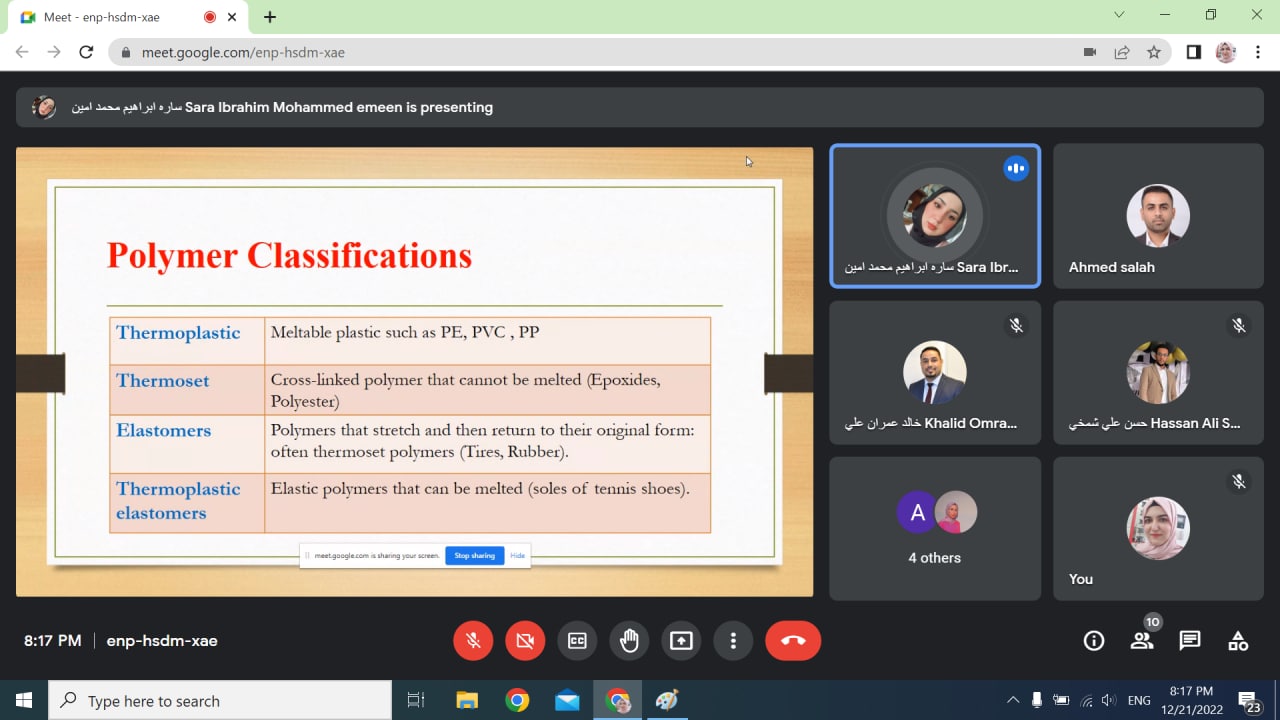
Task: Open the meeting details info icon
Action: [1094, 641]
